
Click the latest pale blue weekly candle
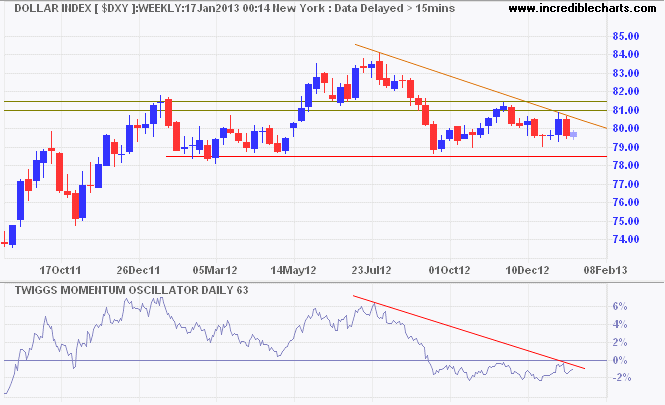tap(573, 134)
